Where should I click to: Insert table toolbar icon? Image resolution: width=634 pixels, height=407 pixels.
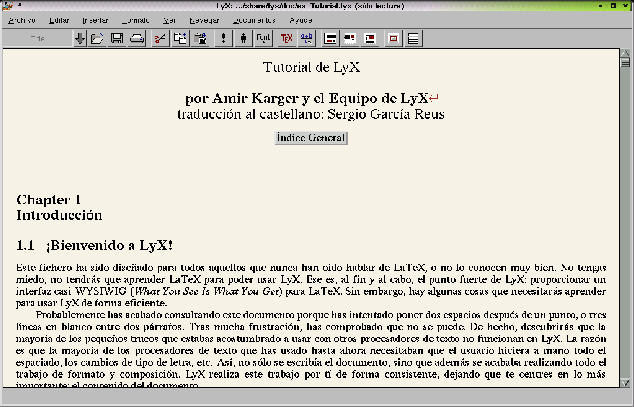413,38
